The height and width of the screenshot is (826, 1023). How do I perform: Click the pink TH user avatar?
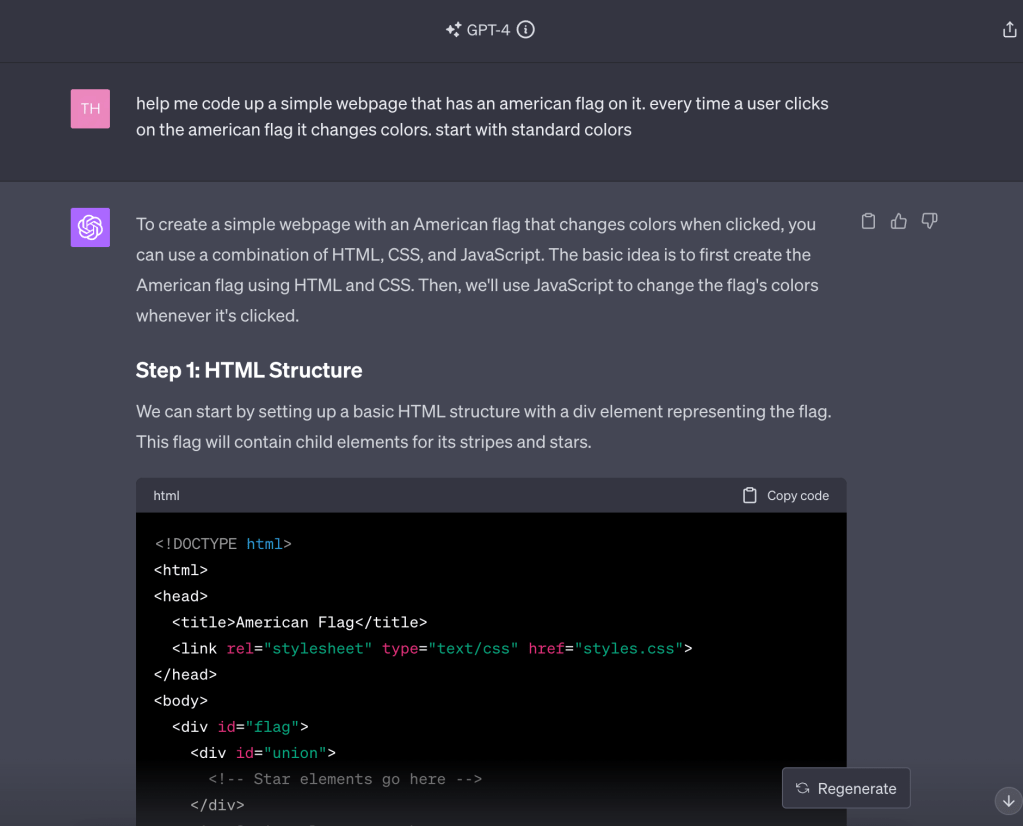point(90,109)
